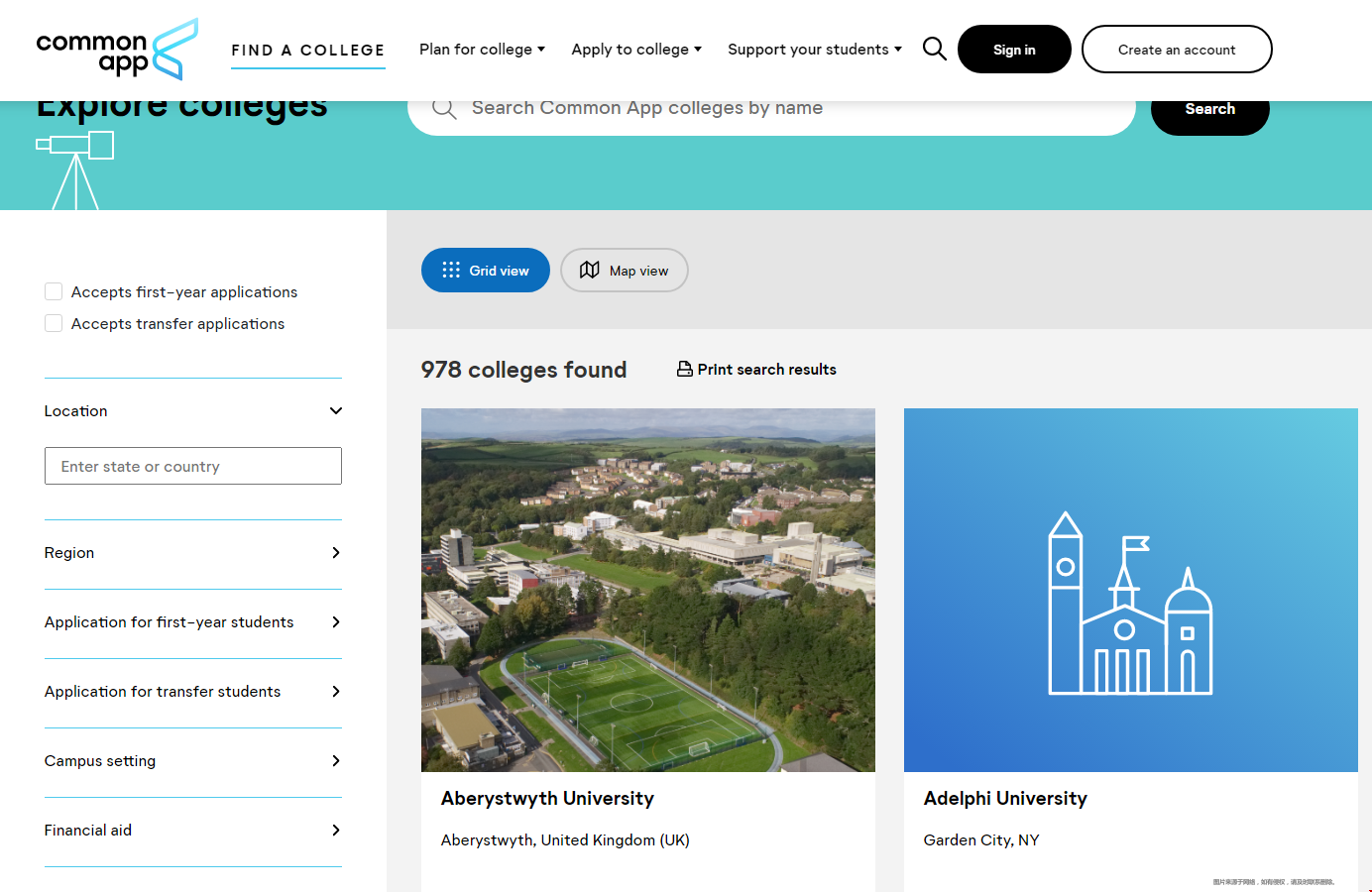Enable Accepts first-year applications checkbox
The width and height of the screenshot is (1372, 892).
click(x=54, y=291)
